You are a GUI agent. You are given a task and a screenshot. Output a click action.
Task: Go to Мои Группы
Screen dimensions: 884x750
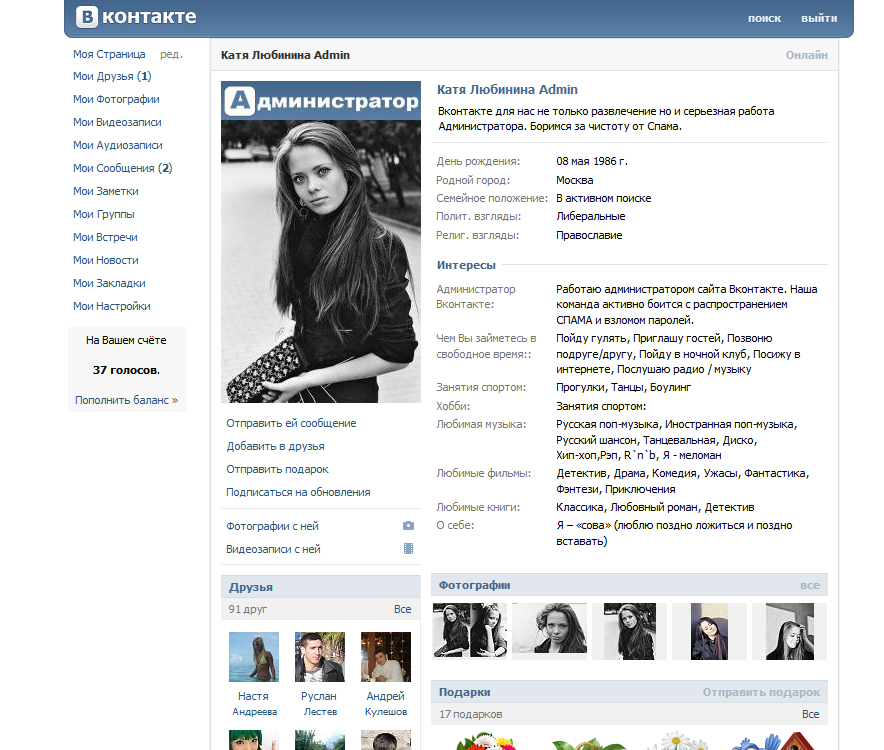[104, 214]
